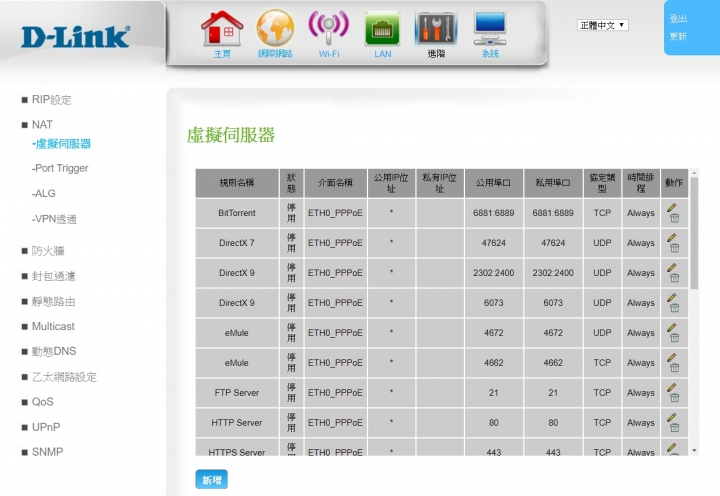Click the 規則名稱 column header
The height and width of the screenshot is (496, 720).
click(237, 183)
